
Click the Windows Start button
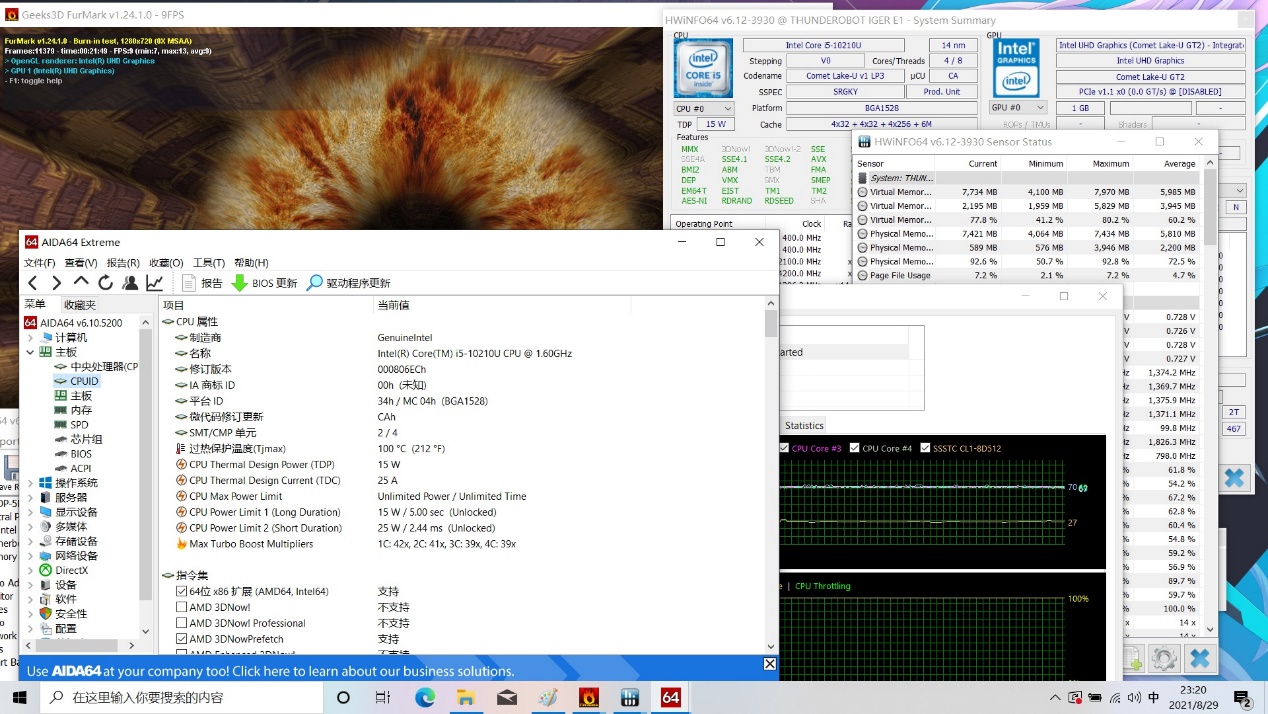pos(19,697)
